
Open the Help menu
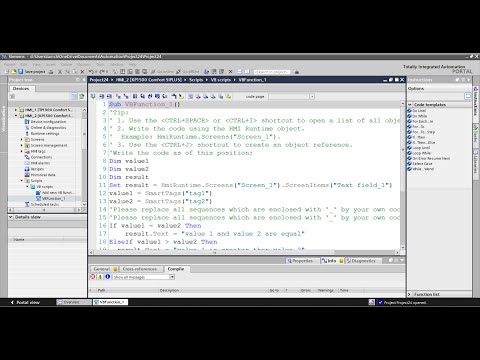pos(133,64)
